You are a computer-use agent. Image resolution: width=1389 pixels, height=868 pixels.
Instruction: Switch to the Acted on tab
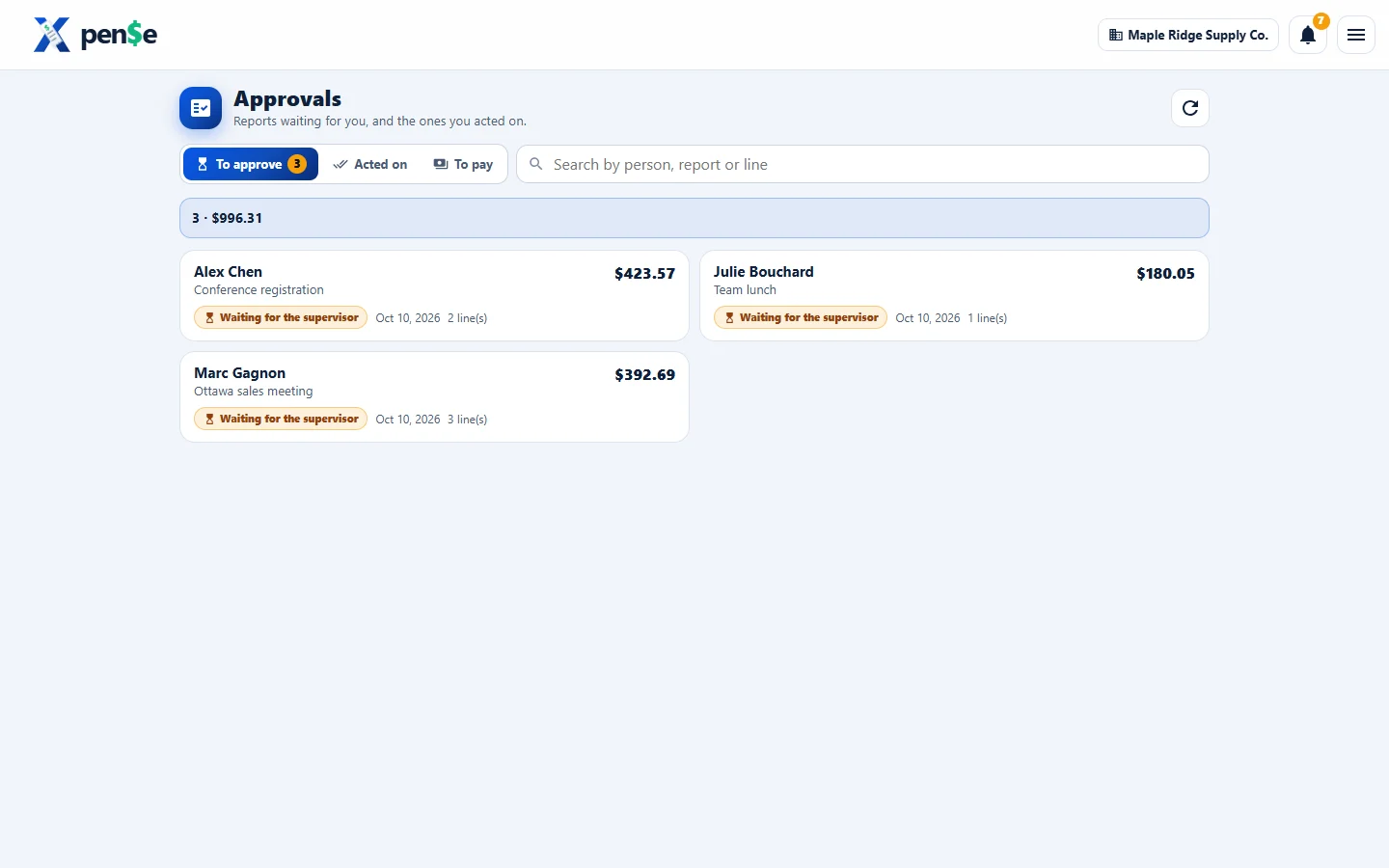tap(370, 164)
